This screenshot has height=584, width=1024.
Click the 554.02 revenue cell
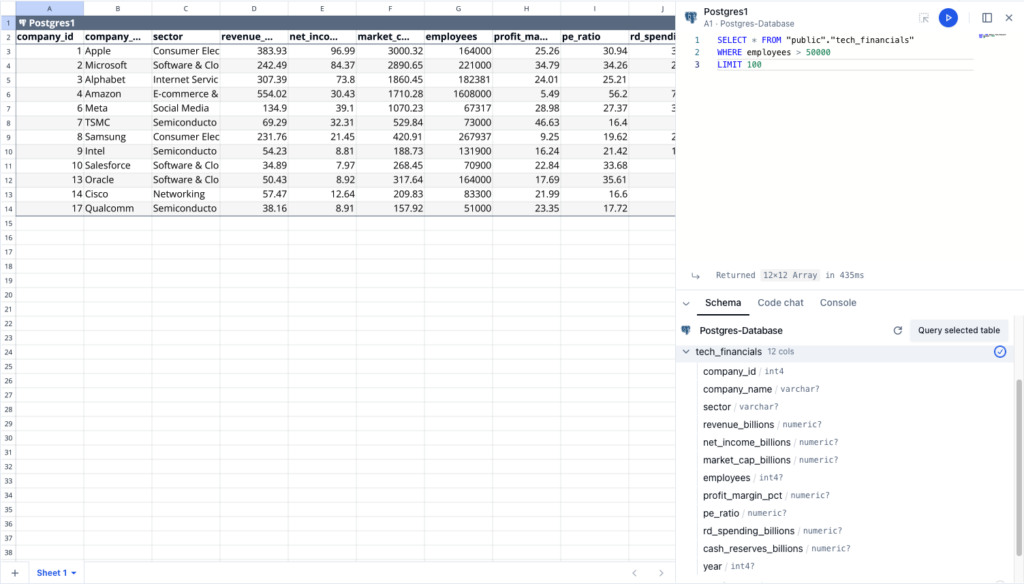254,94
